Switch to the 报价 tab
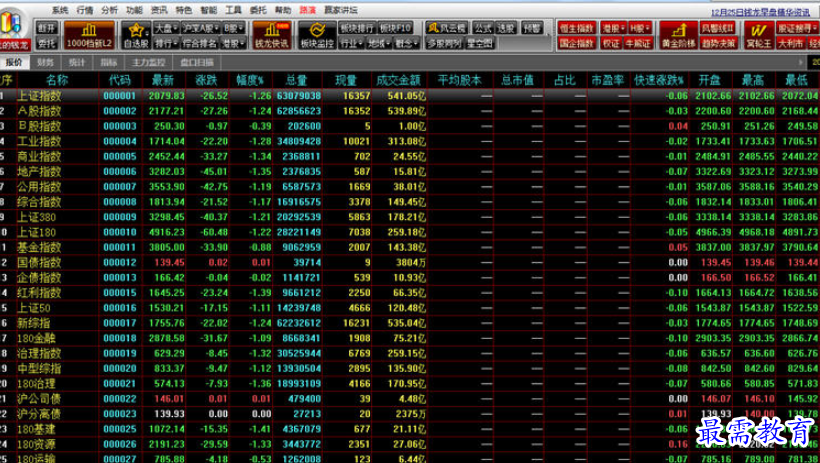Screen dimensions: 820x463 (x=15, y=63)
